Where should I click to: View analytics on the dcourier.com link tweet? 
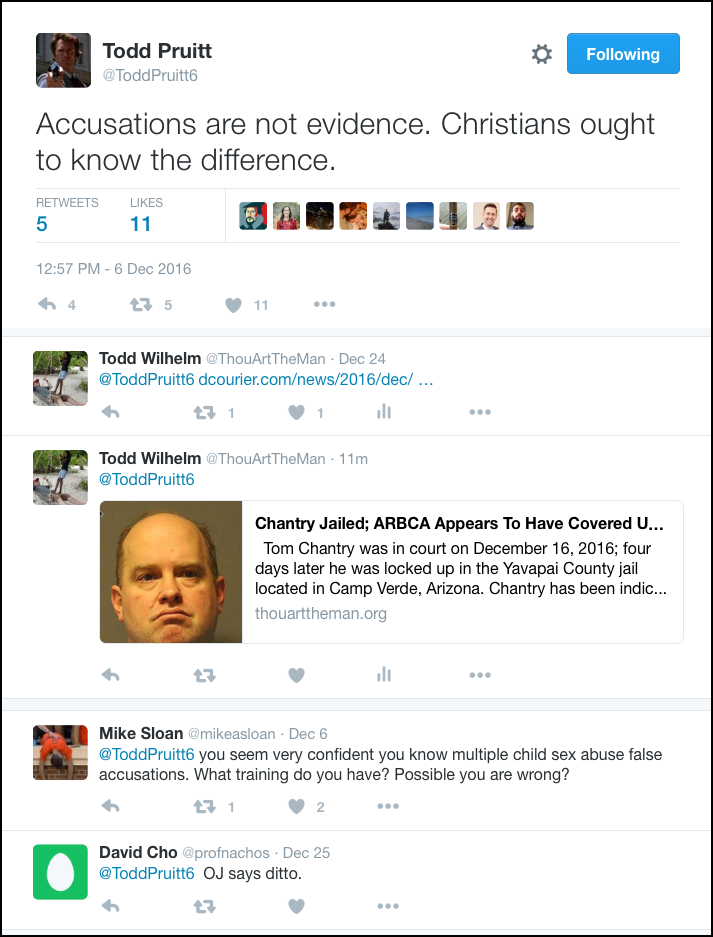click(384, 412)
